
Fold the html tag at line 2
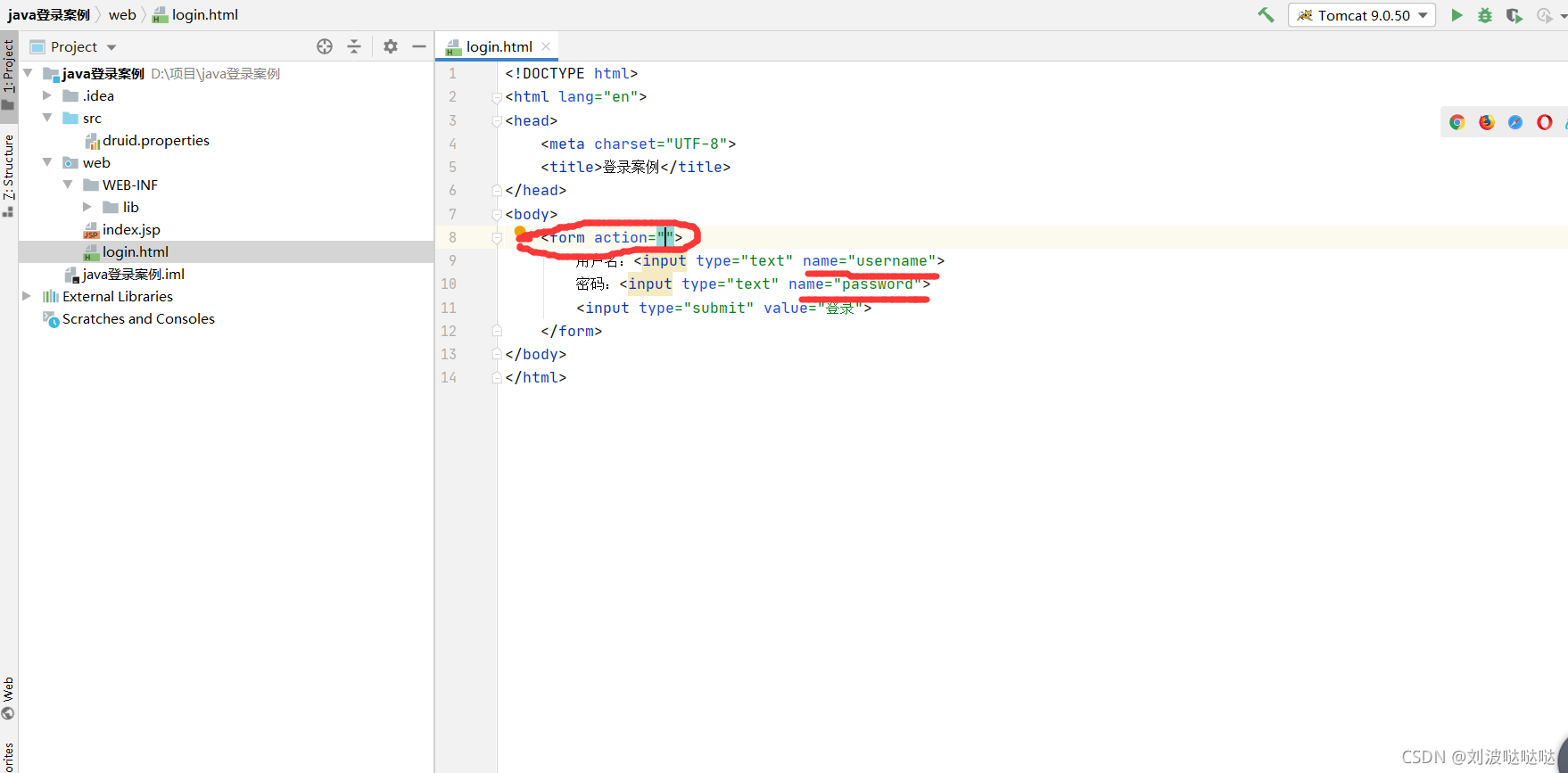(x=497, y=96)
